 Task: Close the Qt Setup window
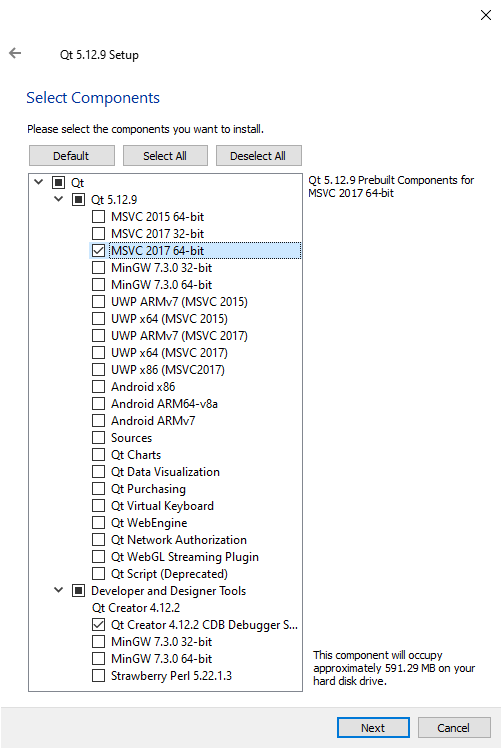point(486,15)
